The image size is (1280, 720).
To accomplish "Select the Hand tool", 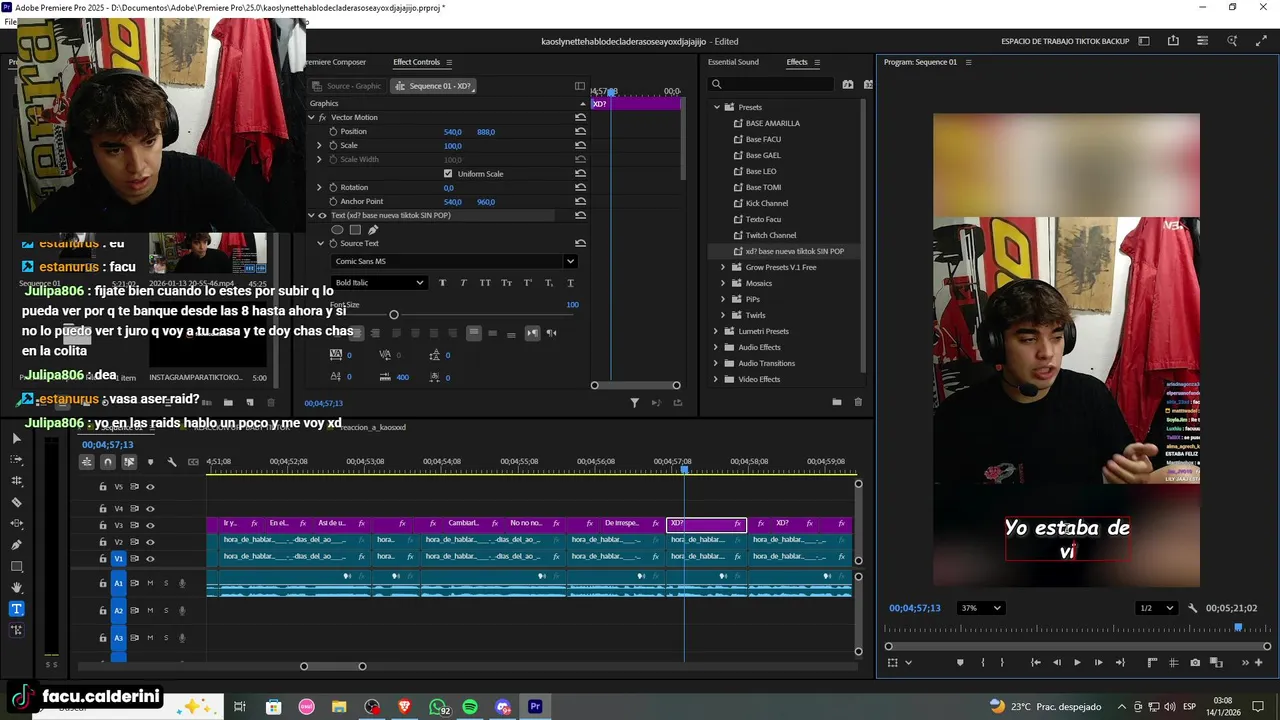I will [x=16, y=587].
